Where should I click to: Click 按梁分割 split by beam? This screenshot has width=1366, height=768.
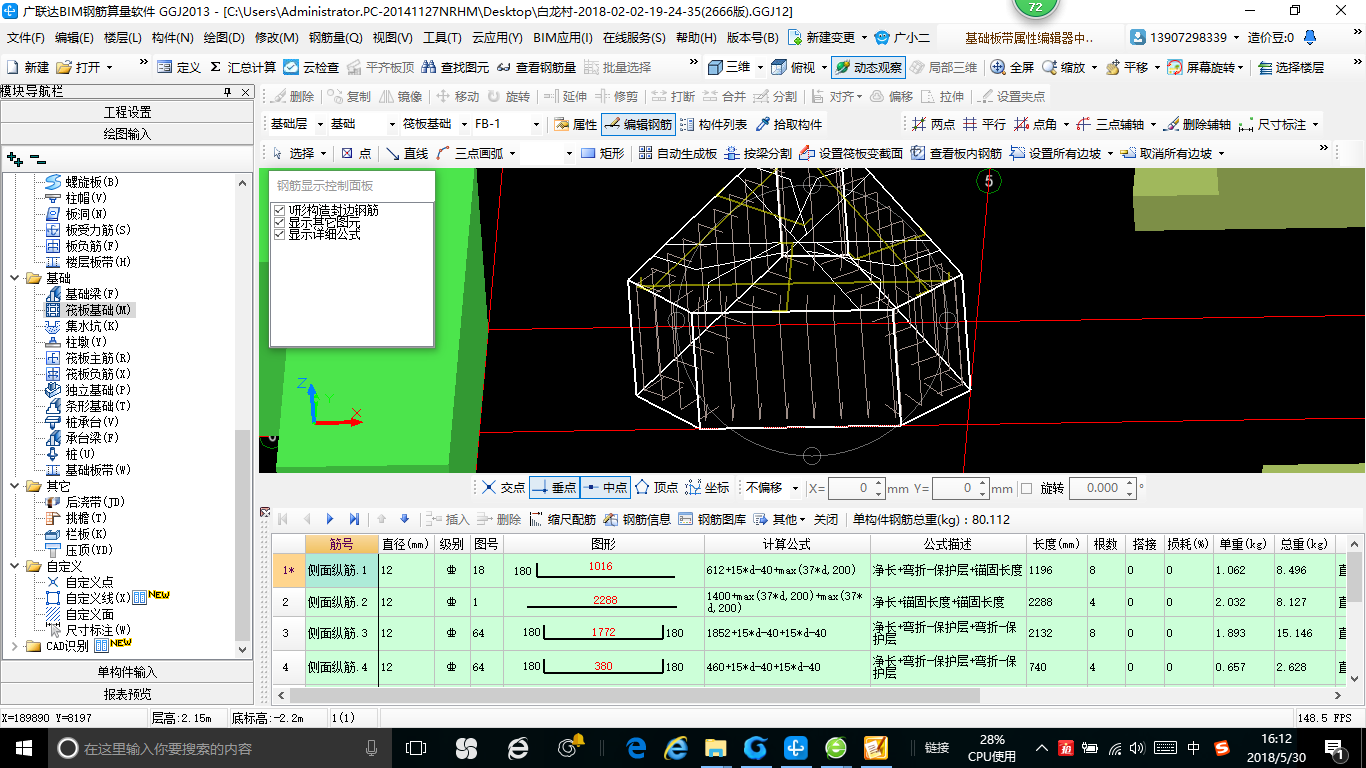click(757, 153)
